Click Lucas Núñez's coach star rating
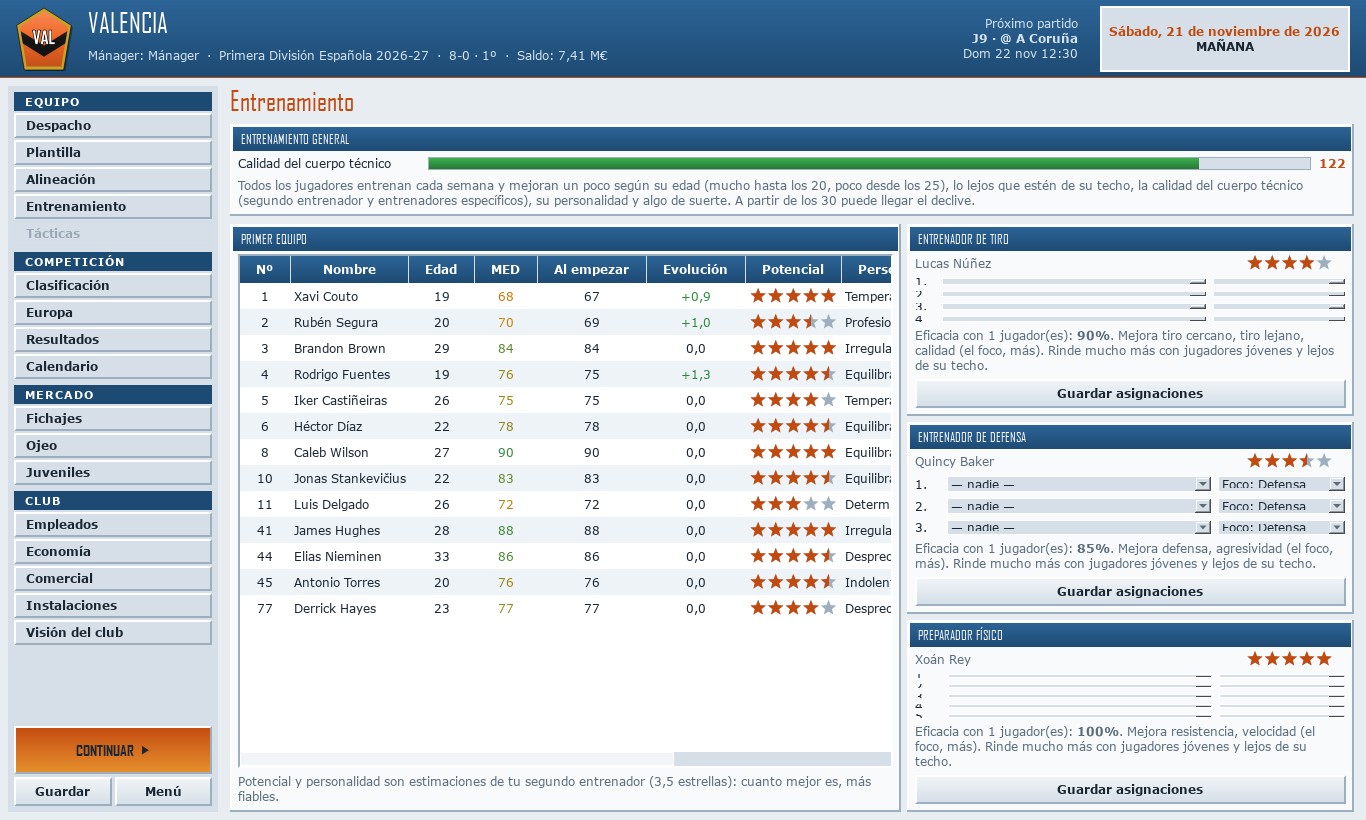The width and height of the screenshot is (1366, 820). [x=1289, y=263]
